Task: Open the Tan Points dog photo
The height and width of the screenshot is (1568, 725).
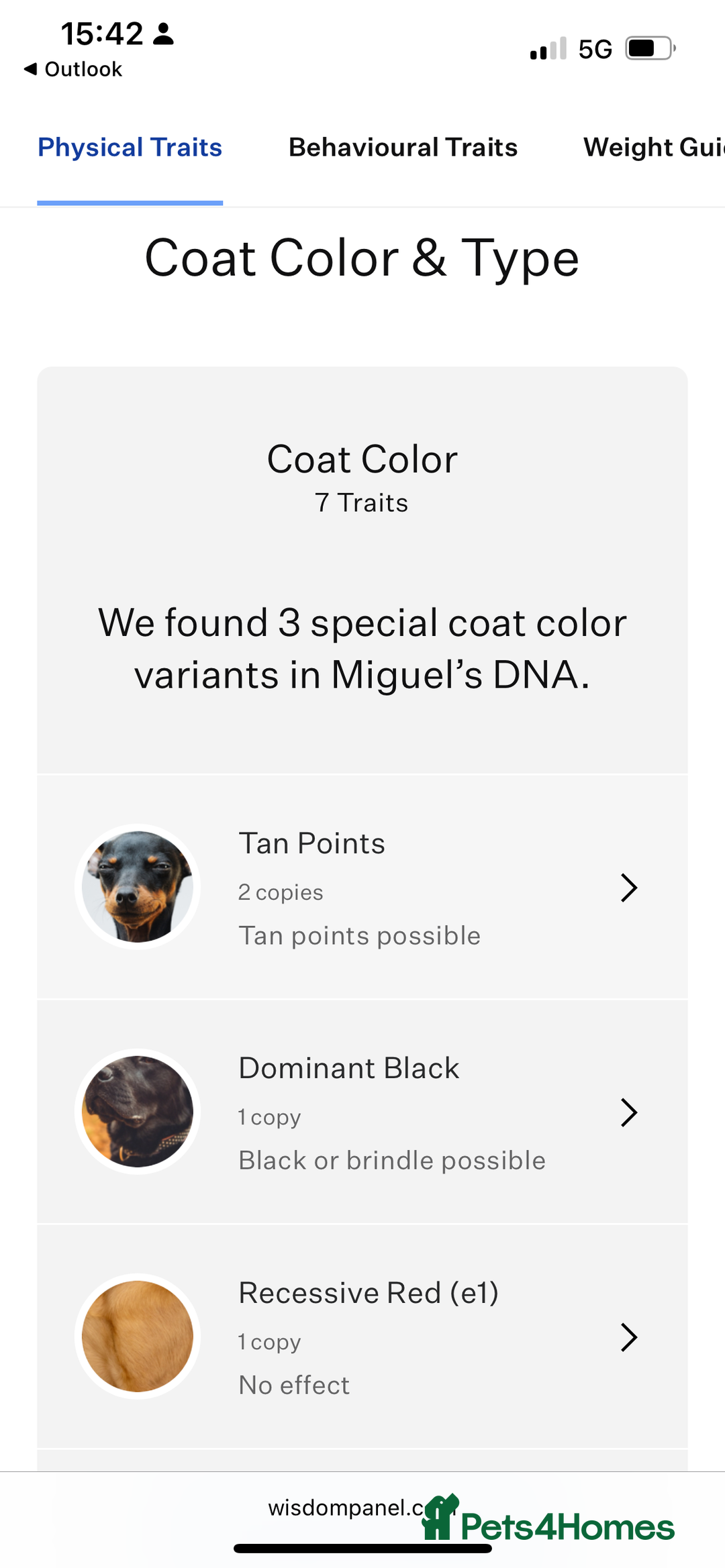Action: [x=138, y=886]
